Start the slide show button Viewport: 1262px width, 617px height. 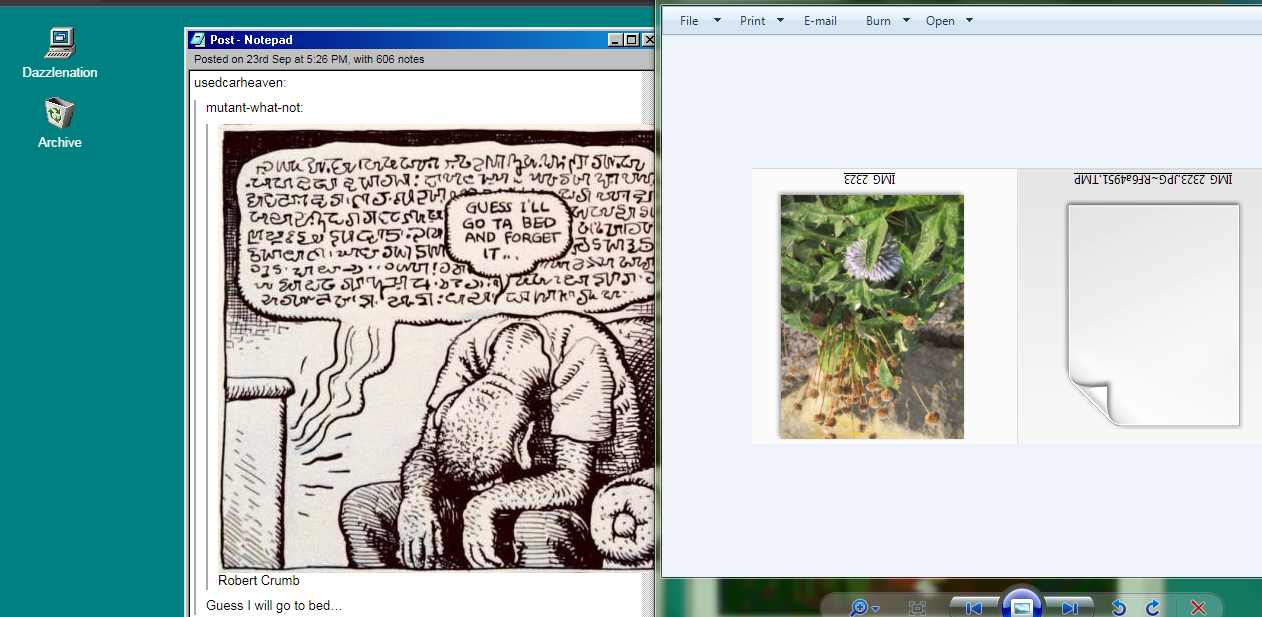tap(1021, 605)
